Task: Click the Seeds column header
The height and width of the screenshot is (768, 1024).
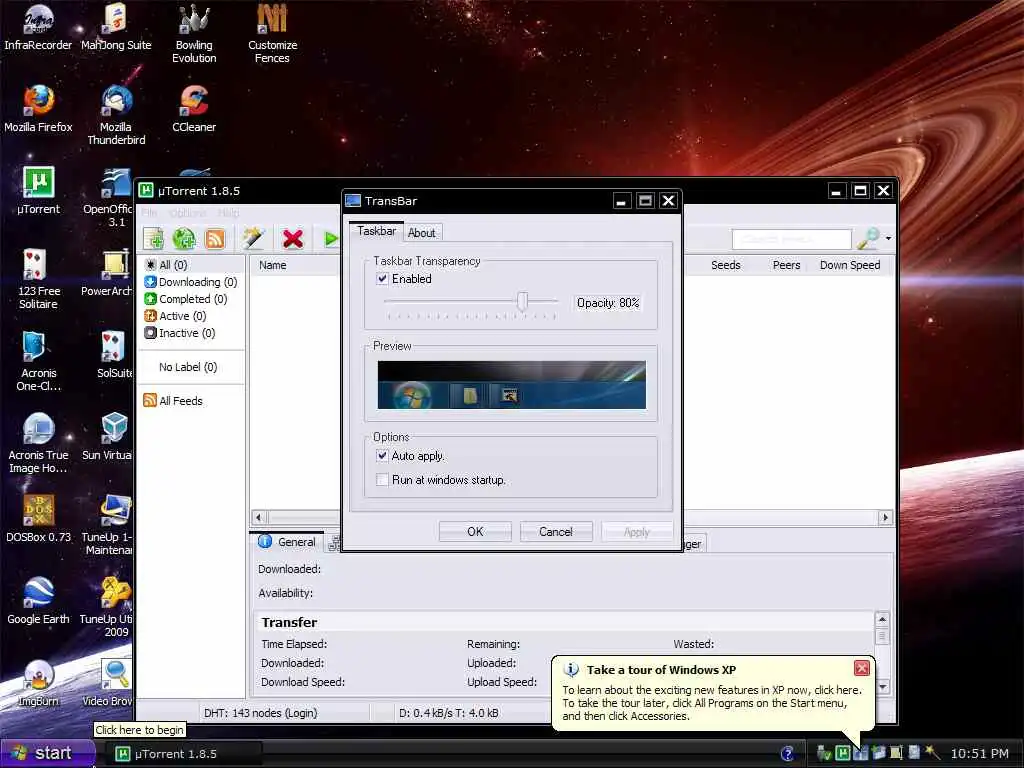Action: (x=726, y=265)
